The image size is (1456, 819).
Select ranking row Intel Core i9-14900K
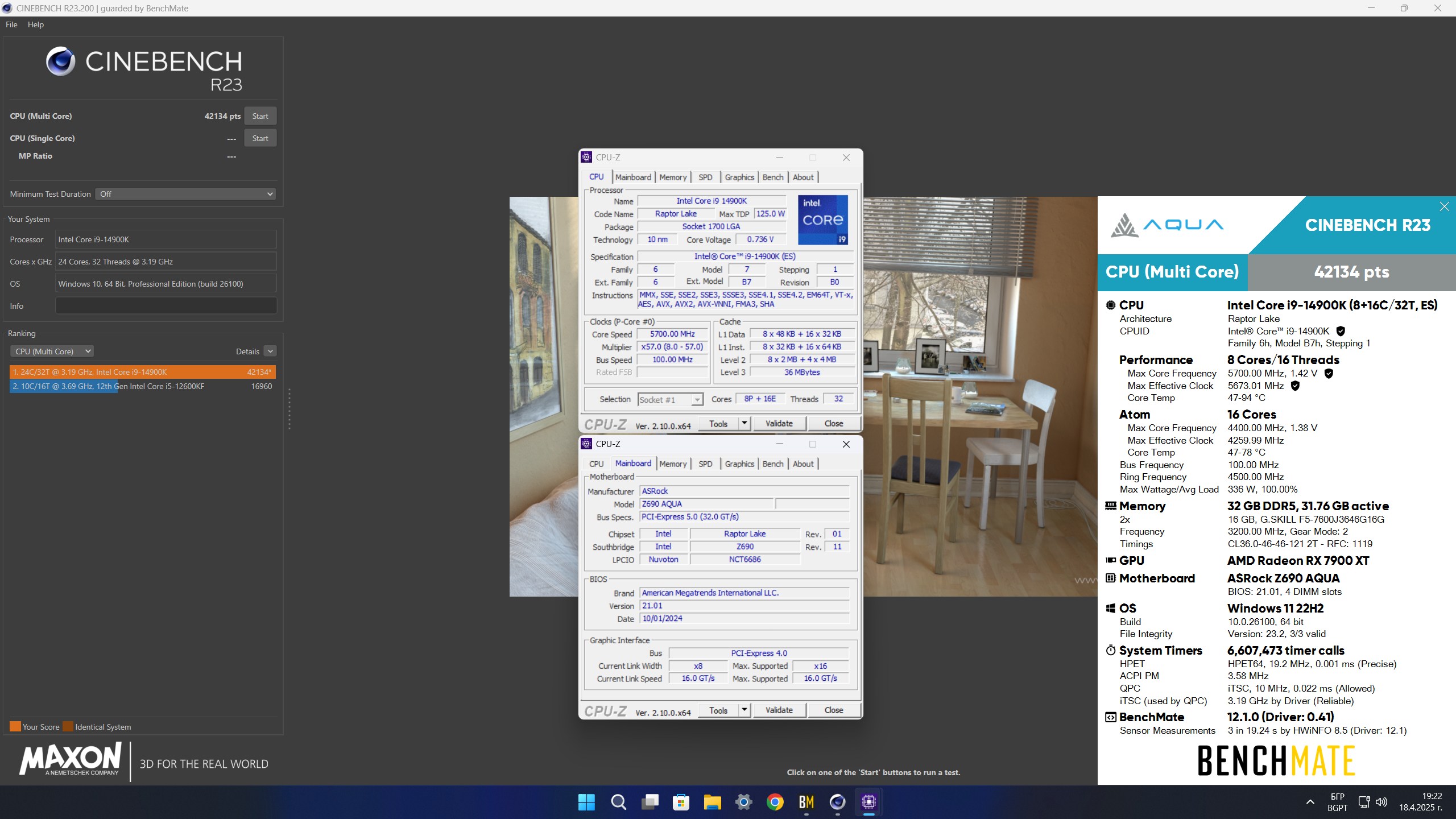click(143, 372)
